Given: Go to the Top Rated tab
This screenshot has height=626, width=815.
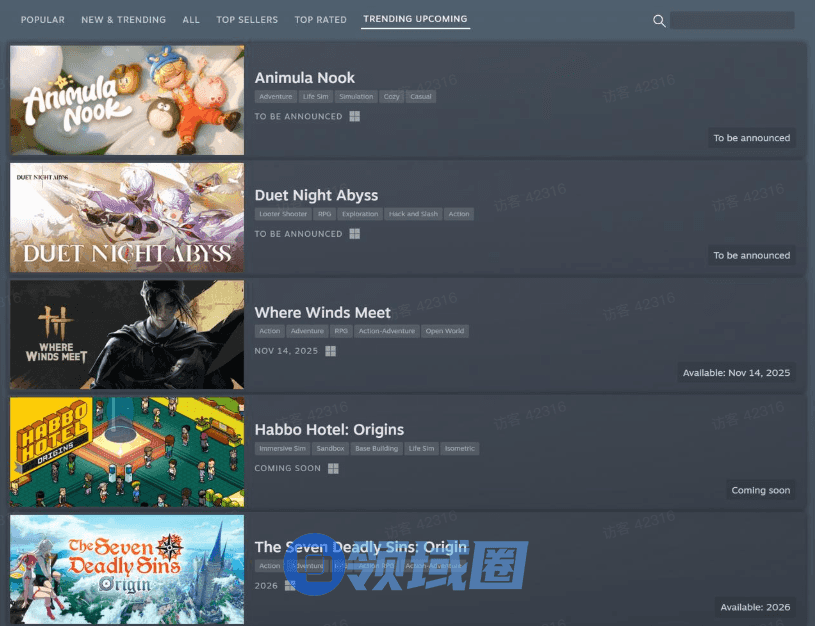Looking at the screenshot, I should 318,20.
